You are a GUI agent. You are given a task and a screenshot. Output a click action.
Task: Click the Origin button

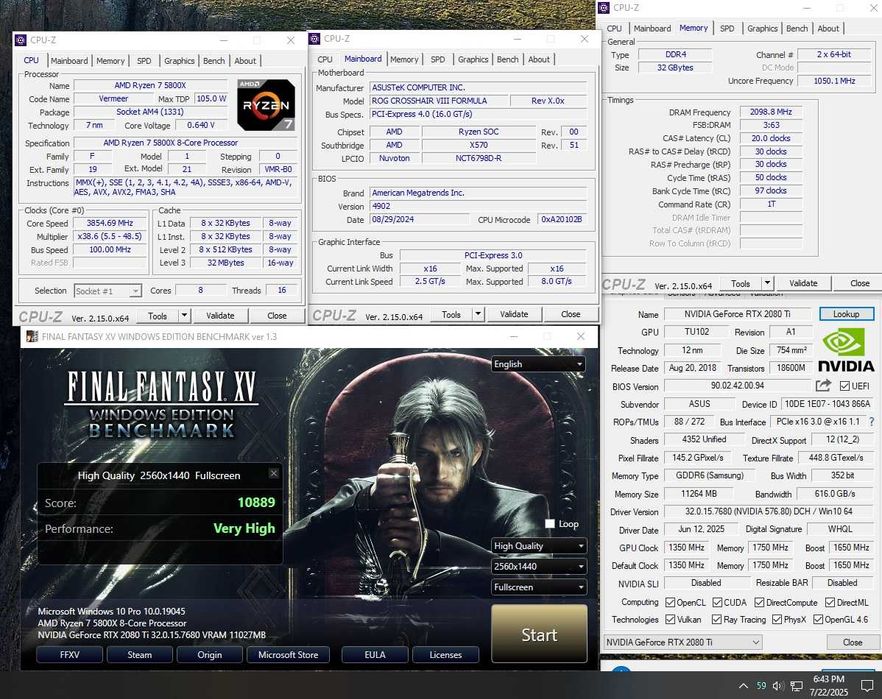pos(210,655)
